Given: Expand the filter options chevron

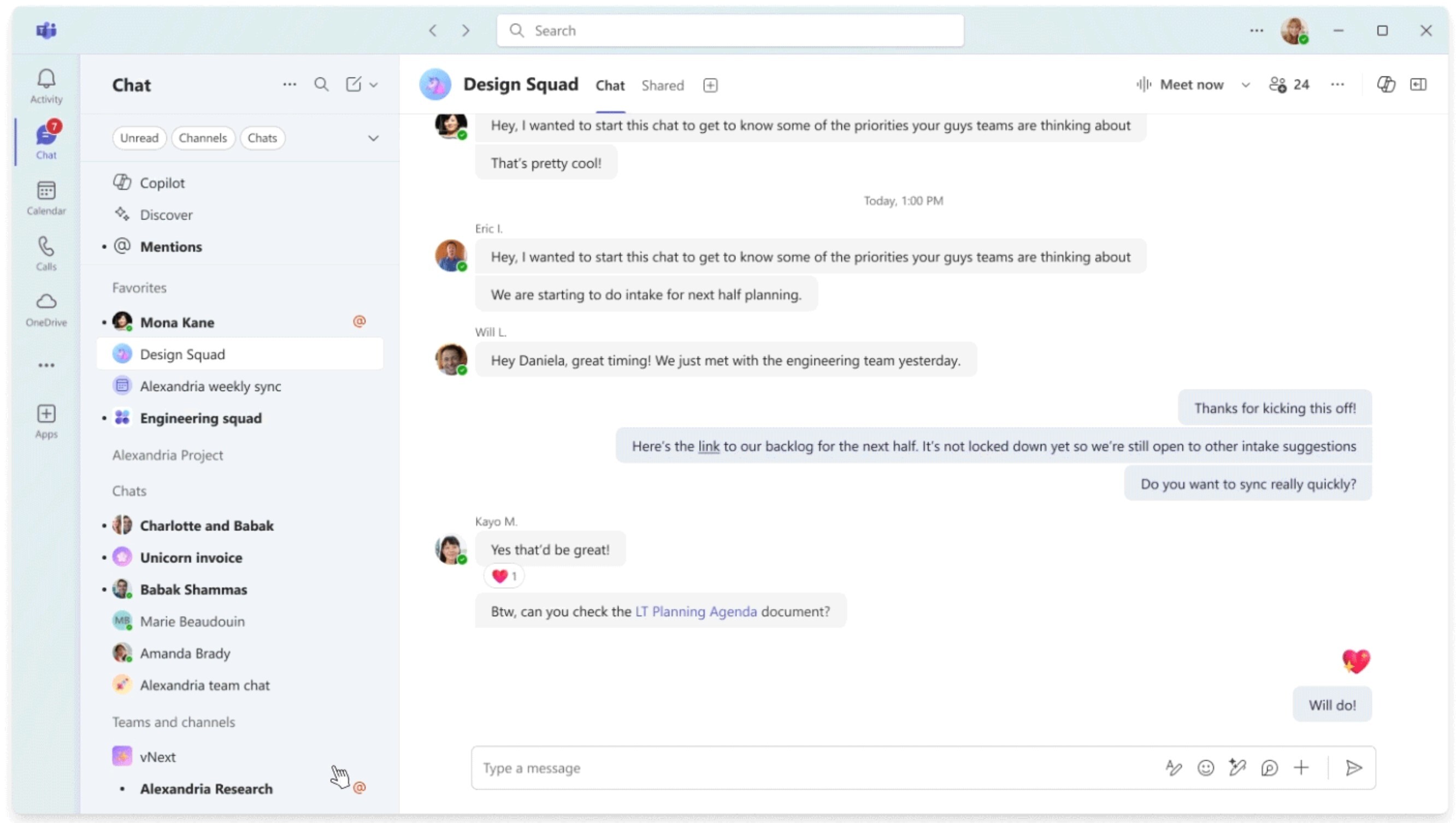Looking at the screenshot, I should click(374, 138).
